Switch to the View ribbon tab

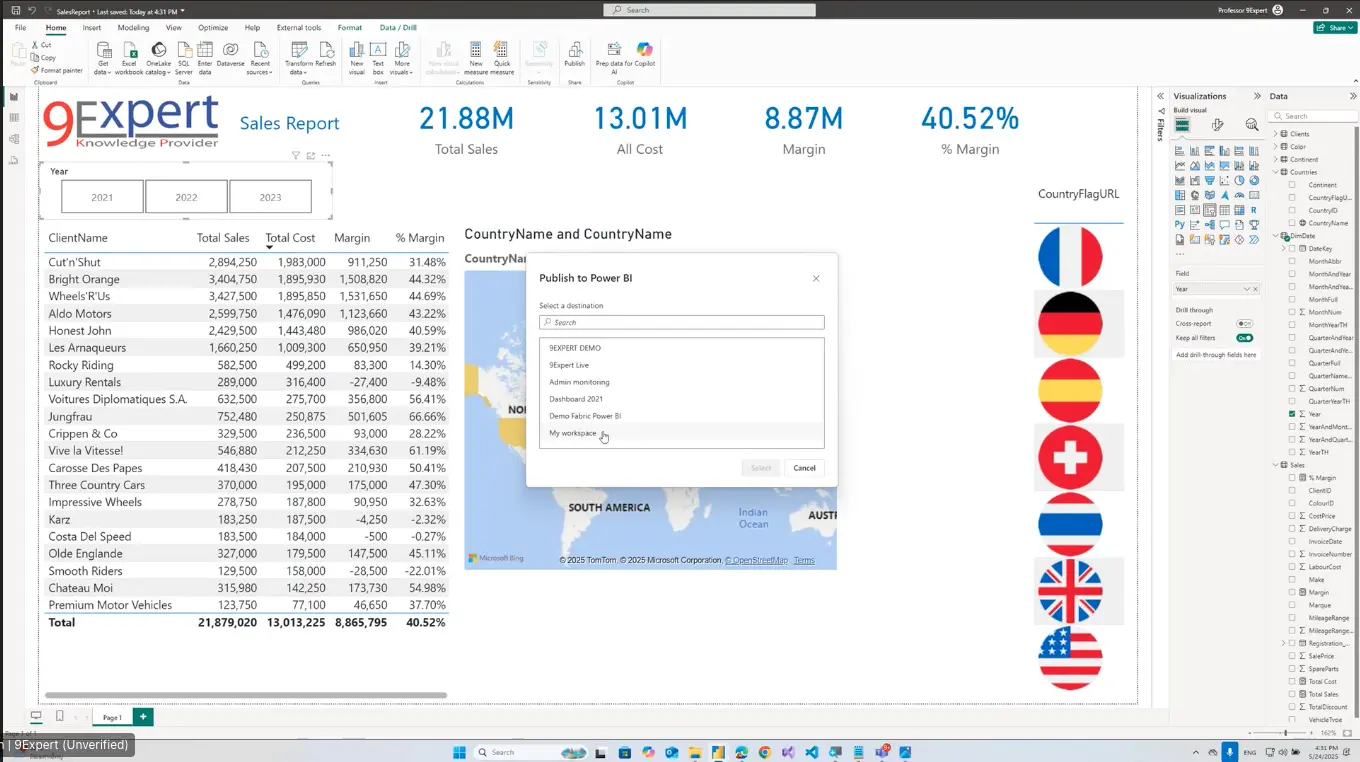(174, 28)
